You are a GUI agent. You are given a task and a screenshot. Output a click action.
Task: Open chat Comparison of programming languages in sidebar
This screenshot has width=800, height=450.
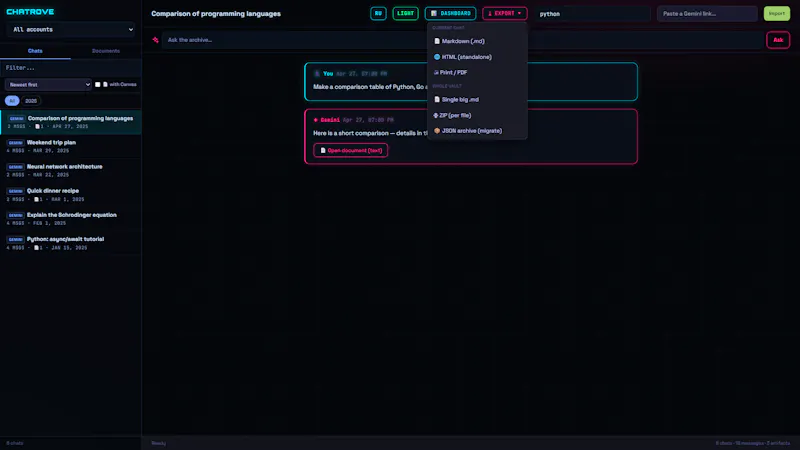[71, 122]
